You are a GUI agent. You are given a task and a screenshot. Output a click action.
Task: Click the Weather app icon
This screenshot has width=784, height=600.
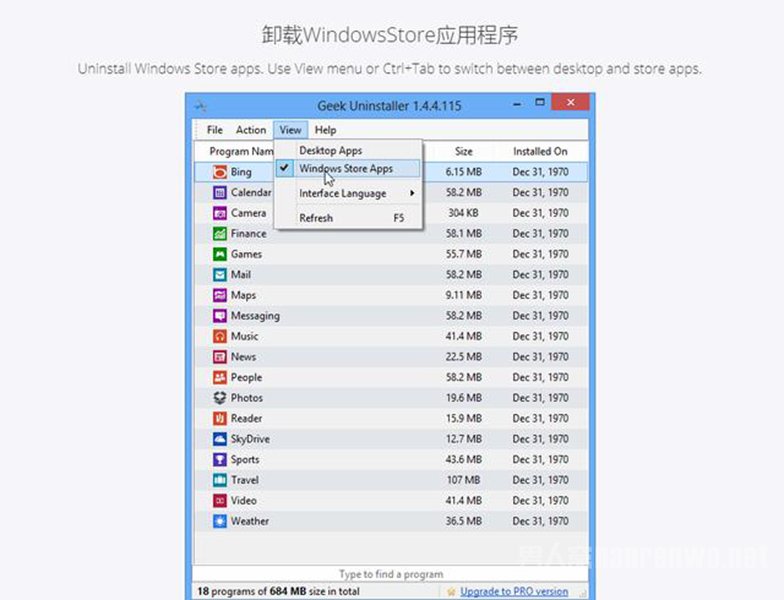click(220, 520)
